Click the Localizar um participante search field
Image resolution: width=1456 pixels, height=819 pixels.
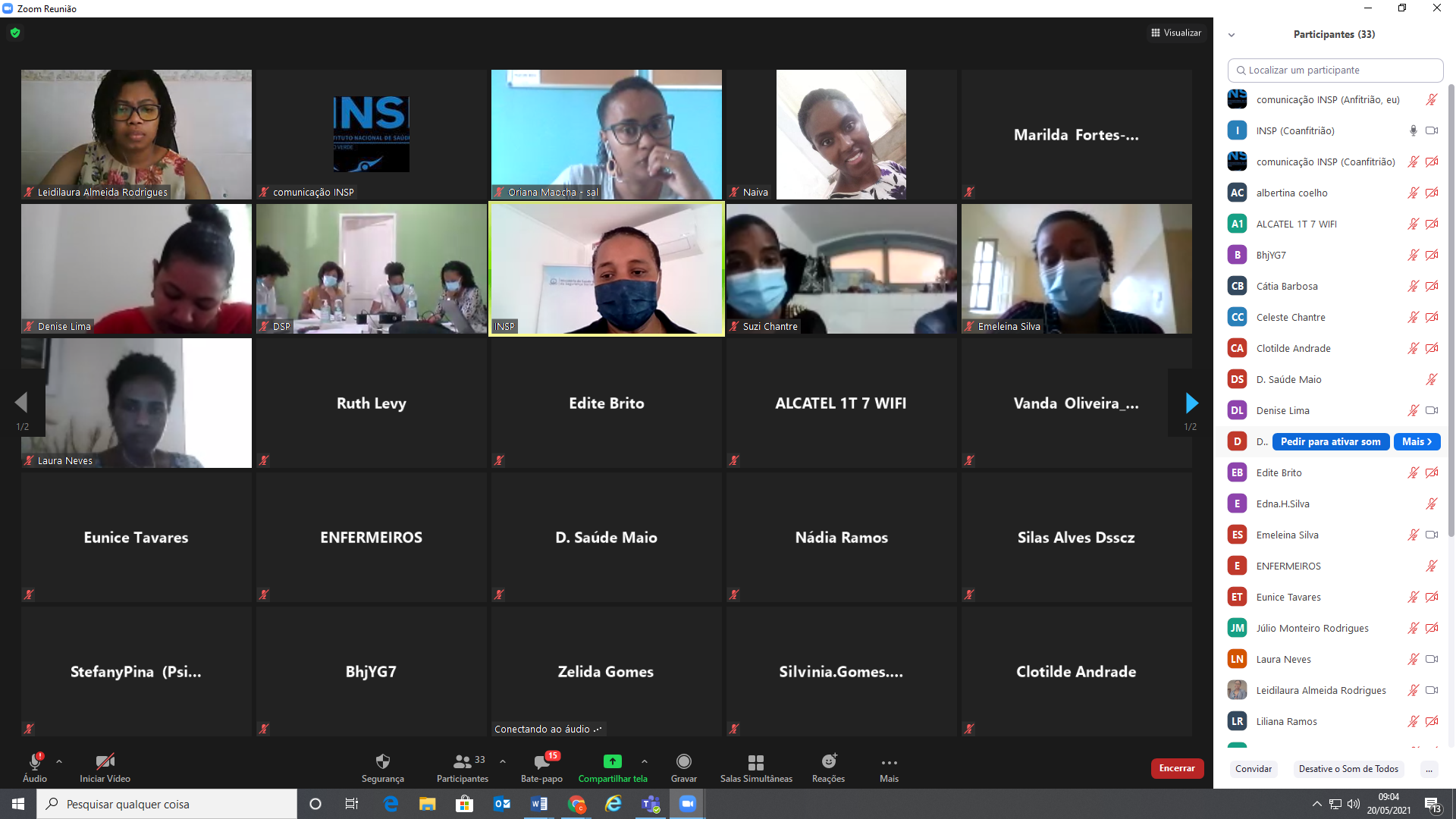(1335, 70)
